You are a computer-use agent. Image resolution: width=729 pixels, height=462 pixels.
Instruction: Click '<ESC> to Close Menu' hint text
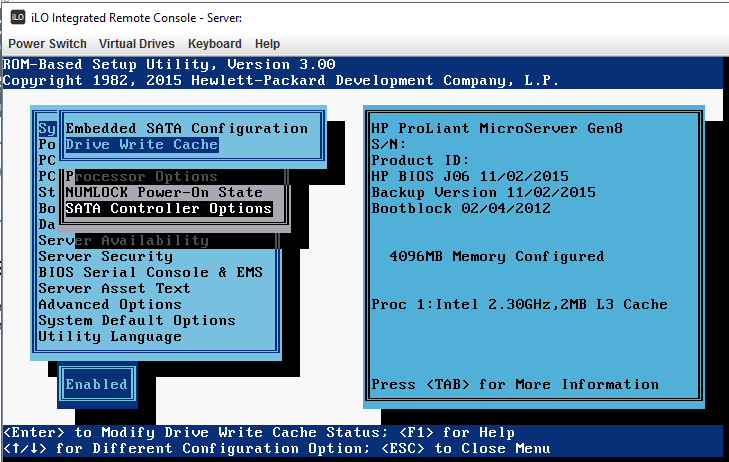click(466, 449)
